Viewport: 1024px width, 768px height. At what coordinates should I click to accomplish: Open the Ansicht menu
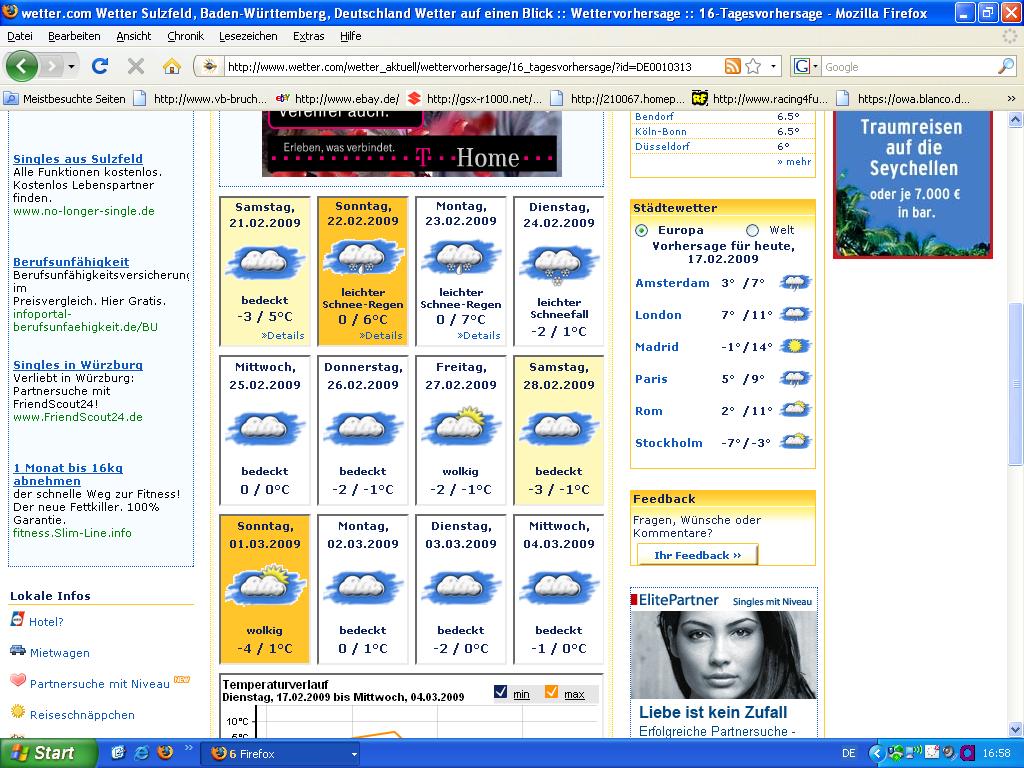133,36
